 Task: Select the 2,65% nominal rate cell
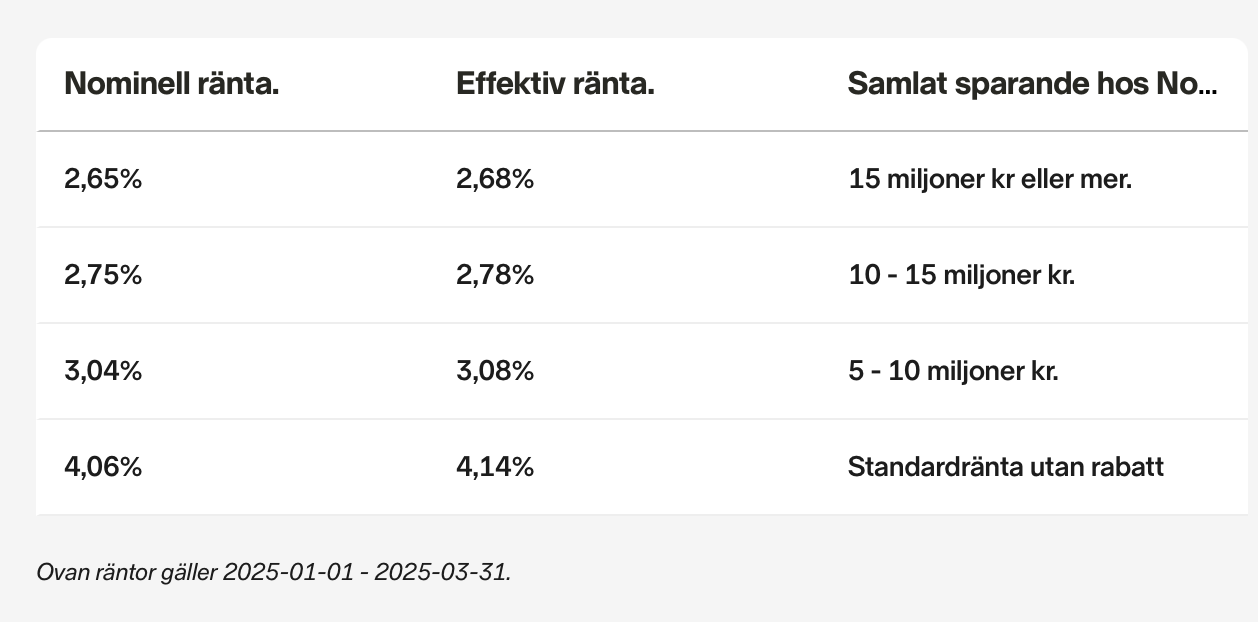[x=103, y=180]
